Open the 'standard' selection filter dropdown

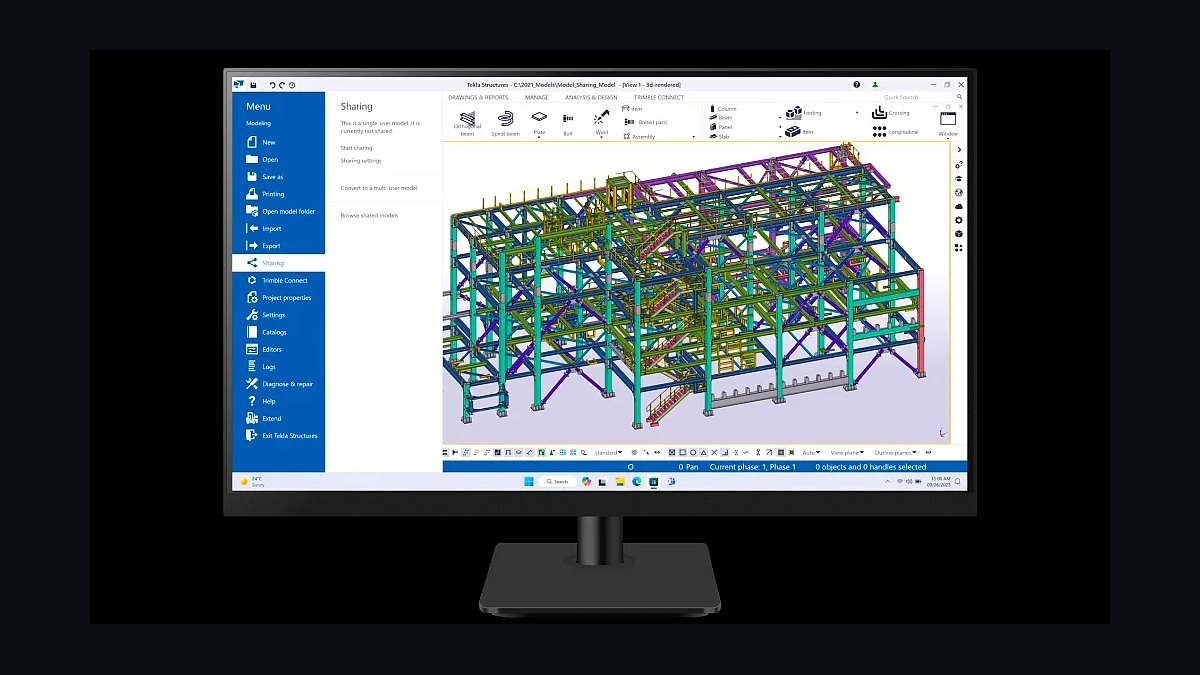point(609,452)
